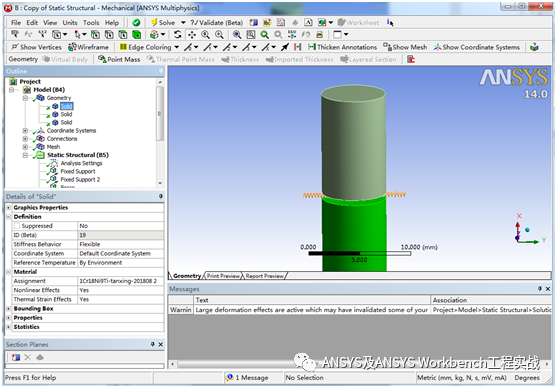Expand the Bounding Box section
This screenshot has width=557, height=388.
point(9,308)
